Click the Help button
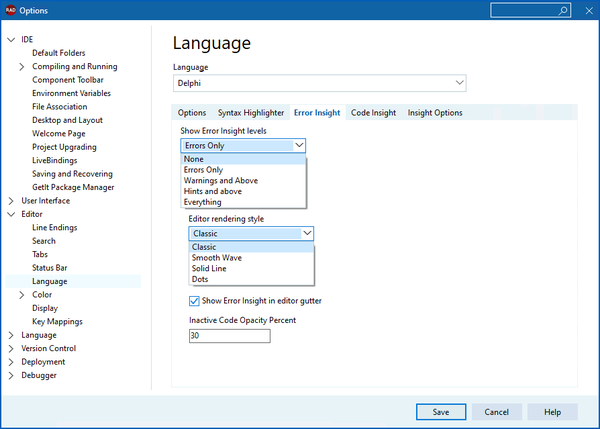Viewport: 600px width, 429px height. coord(552,412)
